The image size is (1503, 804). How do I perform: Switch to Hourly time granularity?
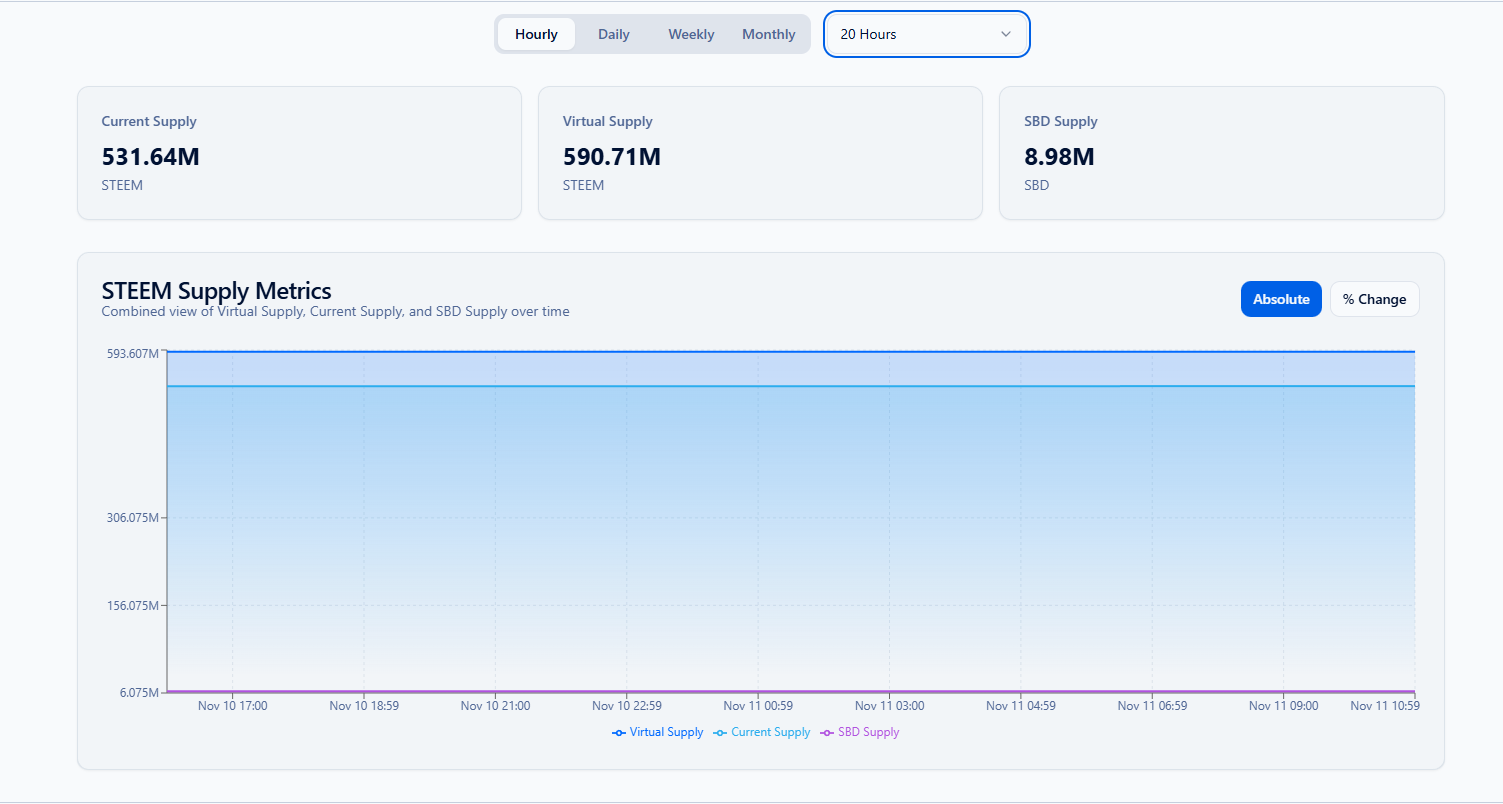[536, 34]
